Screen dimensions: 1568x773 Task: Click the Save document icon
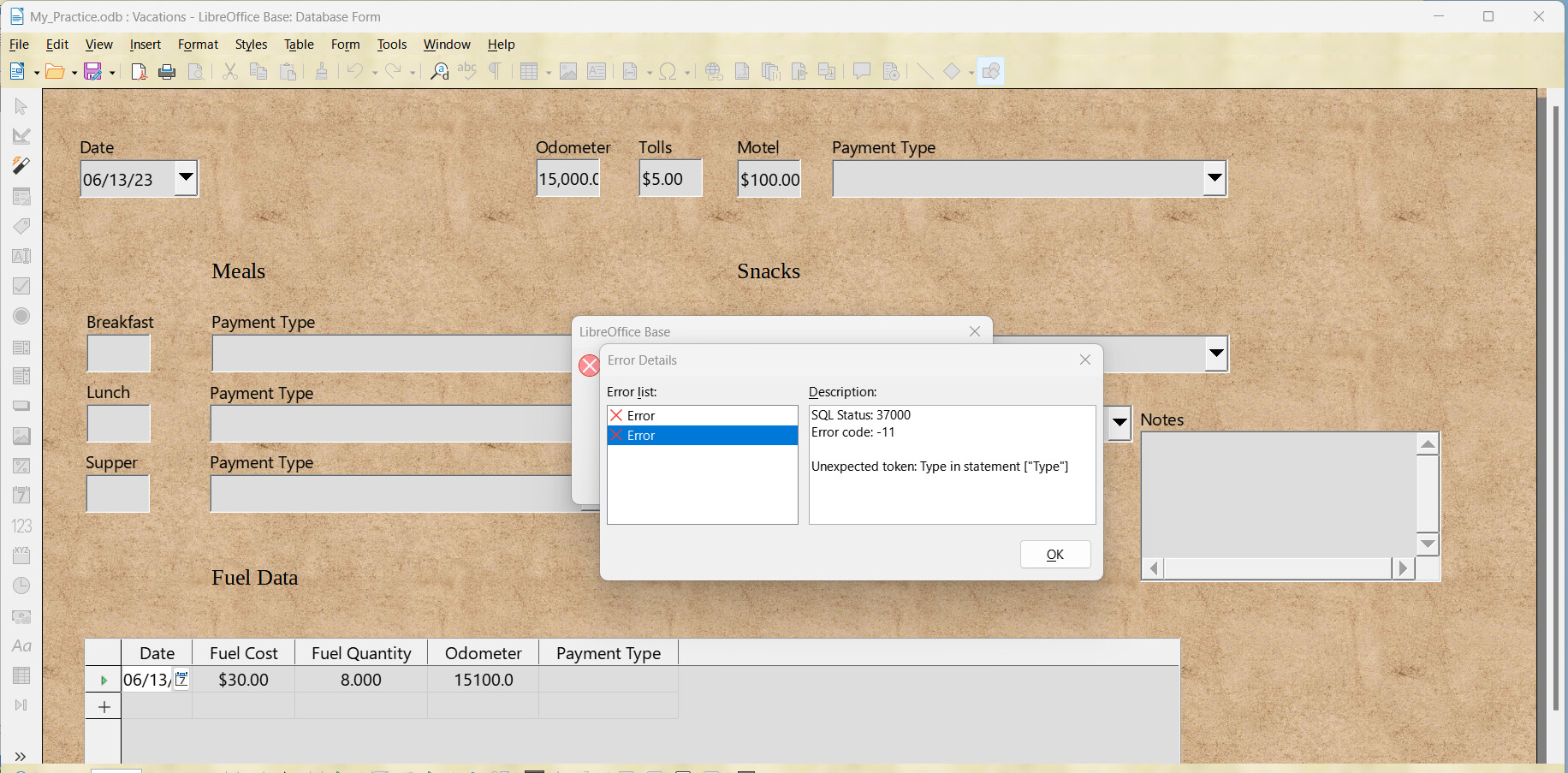(92, 72)
